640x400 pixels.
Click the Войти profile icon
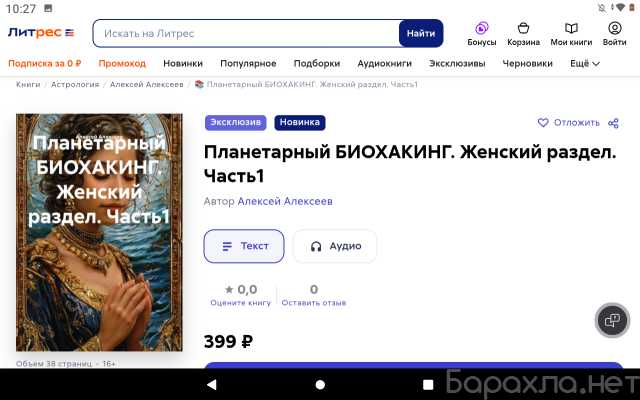point(614,28)
